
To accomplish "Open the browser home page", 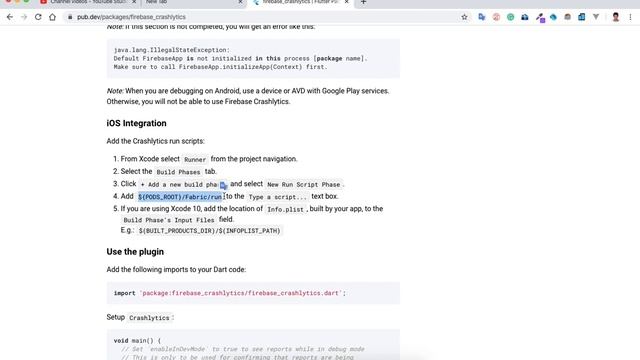I will (52, 17).
